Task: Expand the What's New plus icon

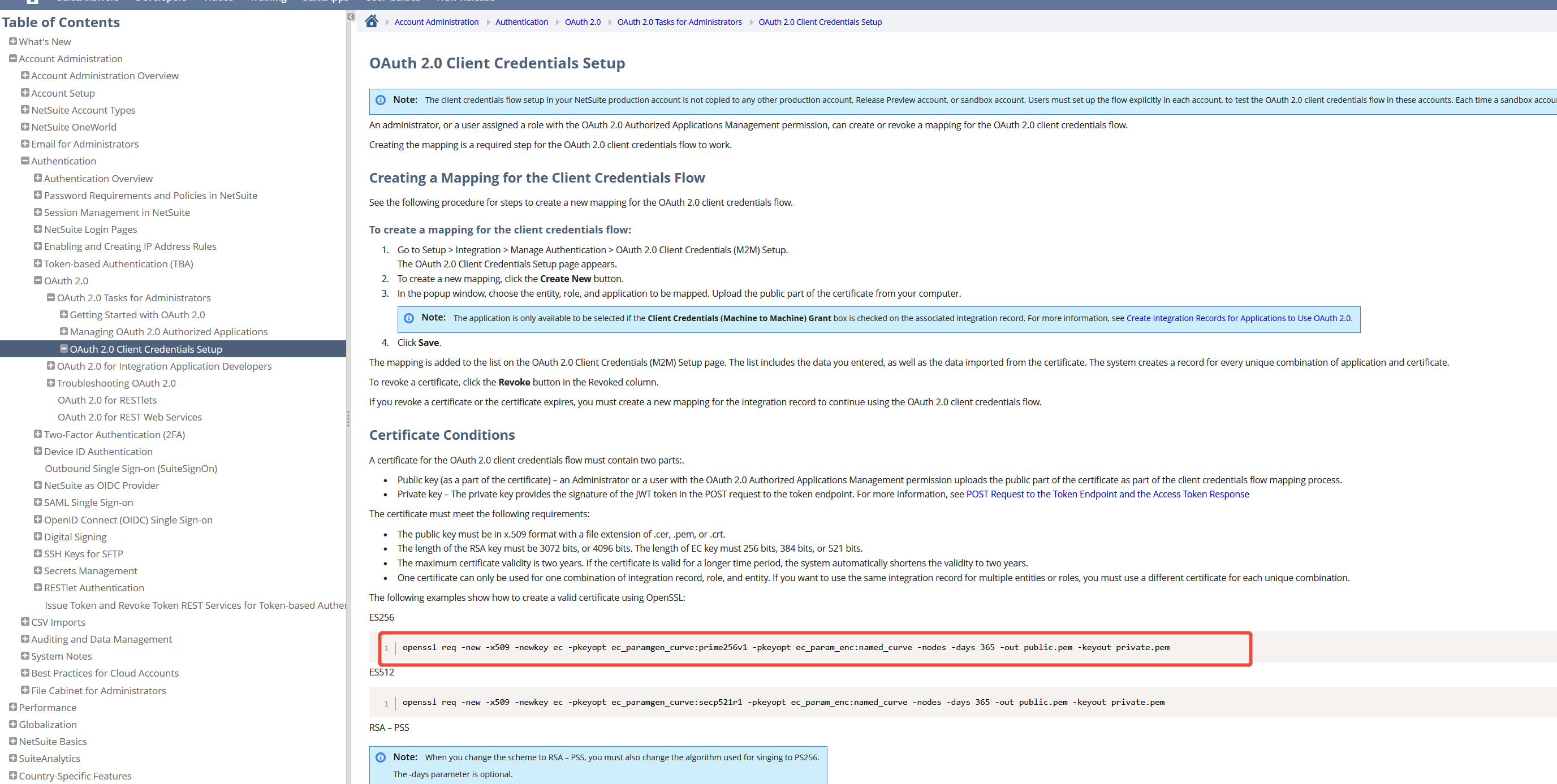Action: (12, 42)
